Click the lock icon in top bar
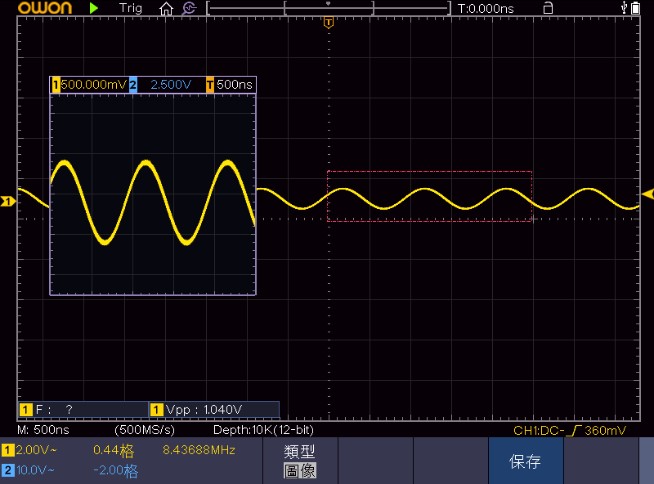 click(548, 8)
